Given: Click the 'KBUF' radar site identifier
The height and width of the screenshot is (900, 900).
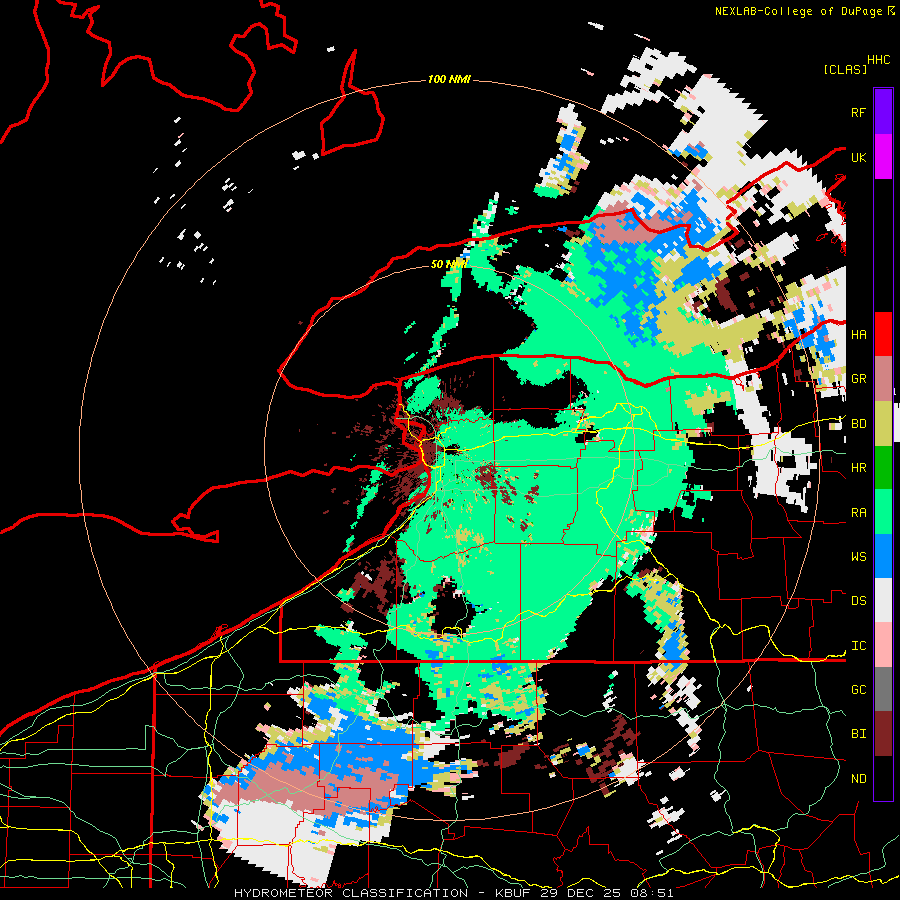Looking at the screenshot, I should point(514,893).
